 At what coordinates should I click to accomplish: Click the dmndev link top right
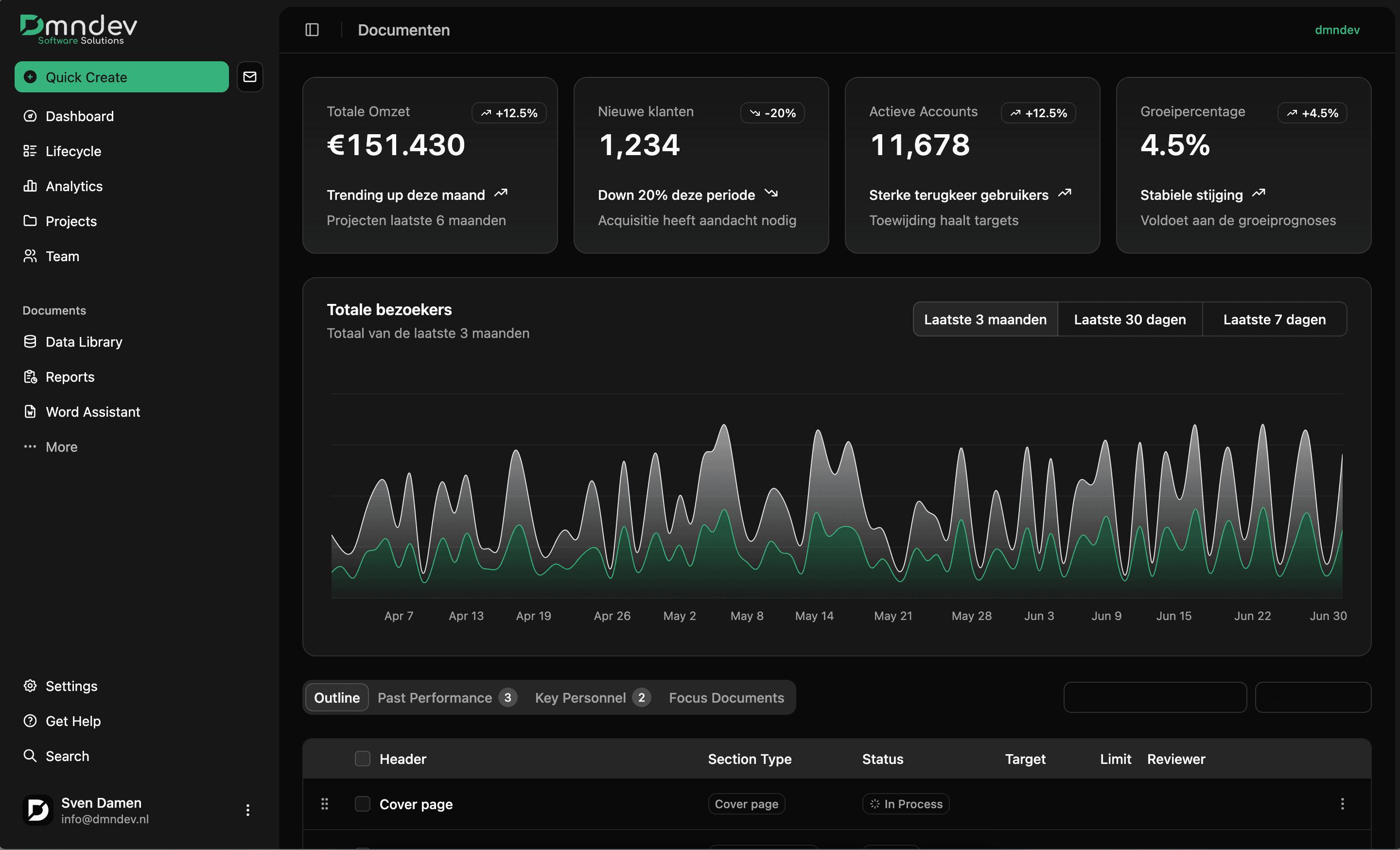[1337, 30]
